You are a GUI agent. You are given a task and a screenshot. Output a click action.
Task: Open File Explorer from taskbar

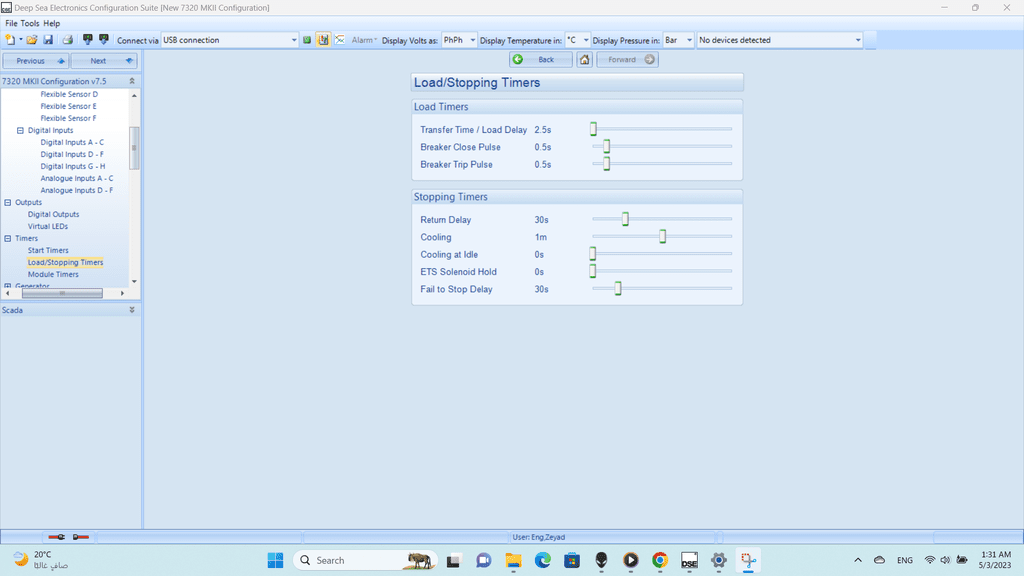(513, 560)
